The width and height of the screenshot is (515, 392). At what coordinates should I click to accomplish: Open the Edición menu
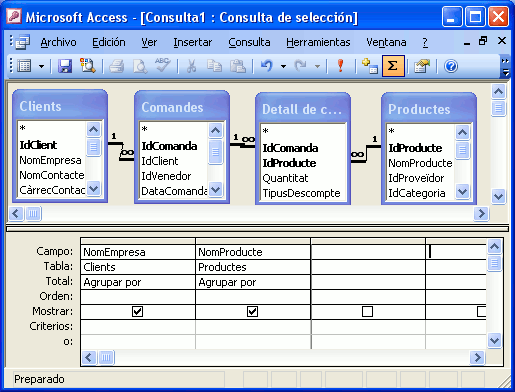[x=109, y=42]
